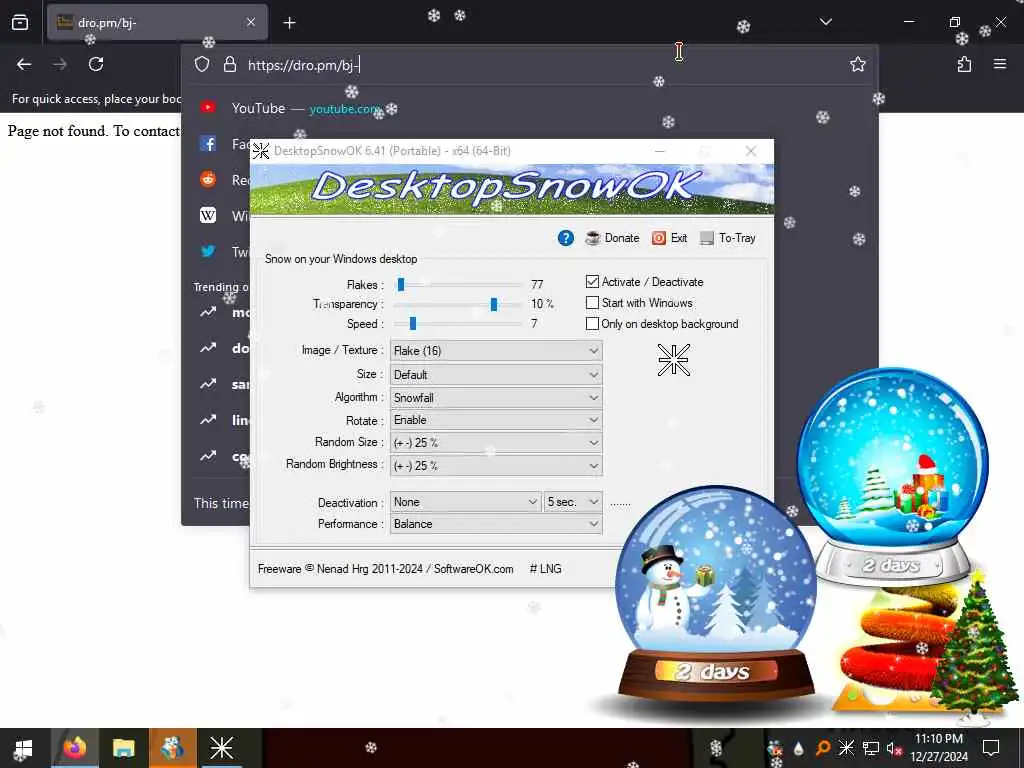Open the Size dropdown set to Default
The width and height of the screenshot is (1024, 768).
[496, 375]
